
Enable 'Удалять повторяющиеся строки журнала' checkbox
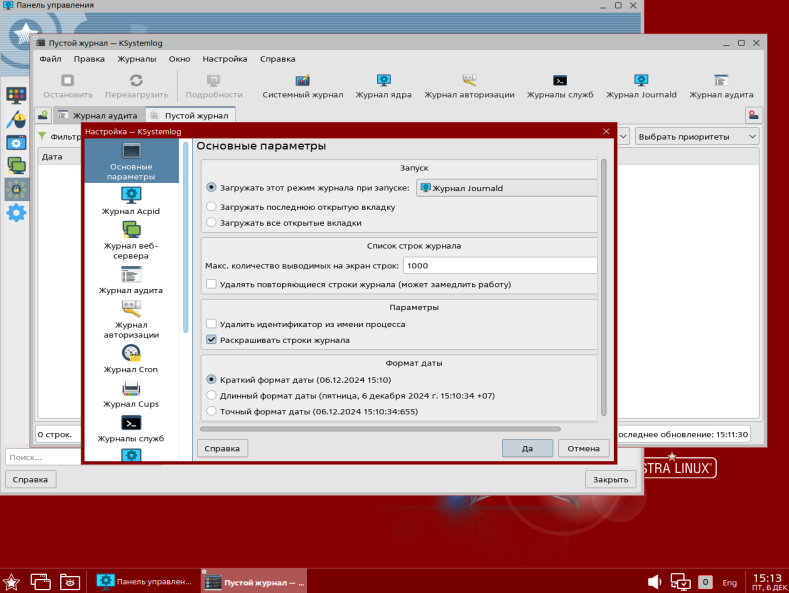pyautogui.click(x=211, y=284)
